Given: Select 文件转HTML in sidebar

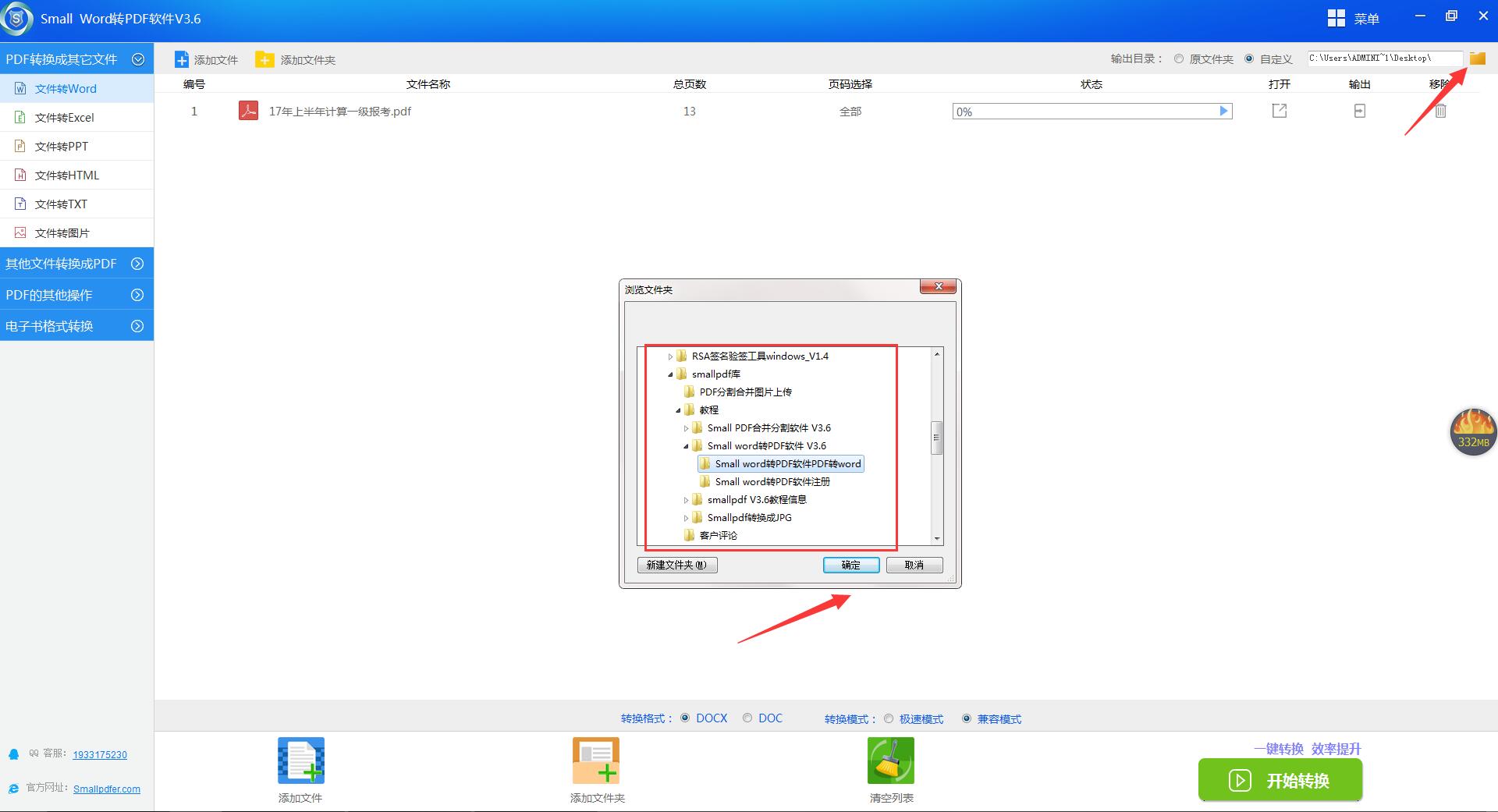Looking at the screenshot, I should coord(76,175).
